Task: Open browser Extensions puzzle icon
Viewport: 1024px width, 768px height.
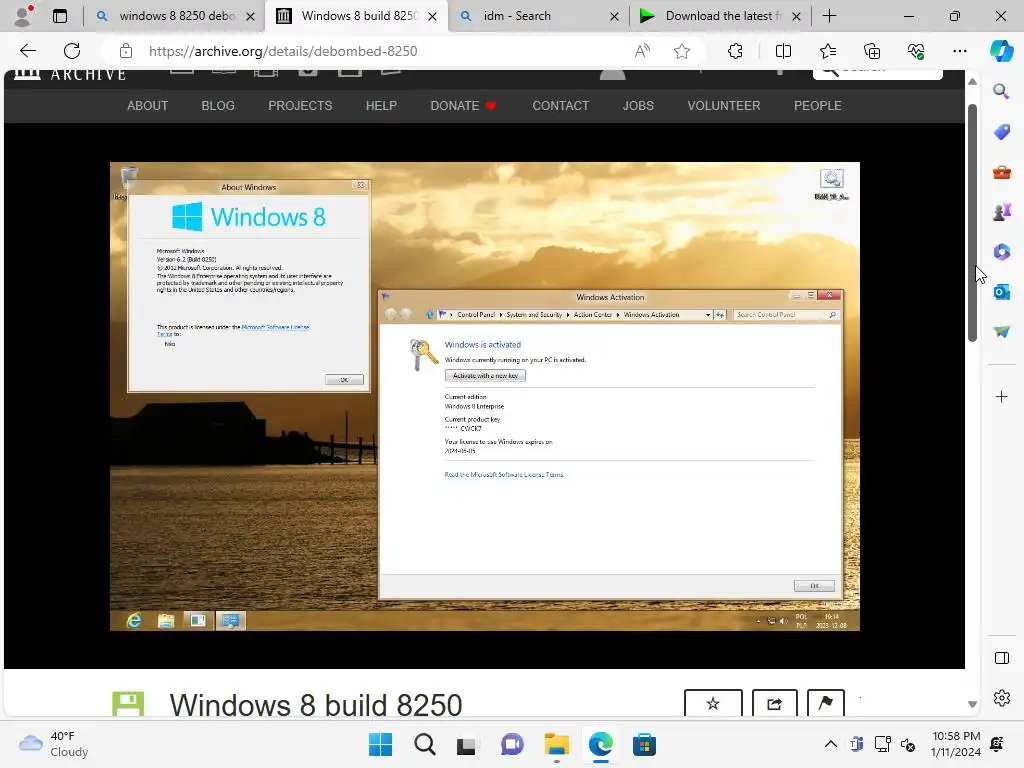Action: coord(735,51)
